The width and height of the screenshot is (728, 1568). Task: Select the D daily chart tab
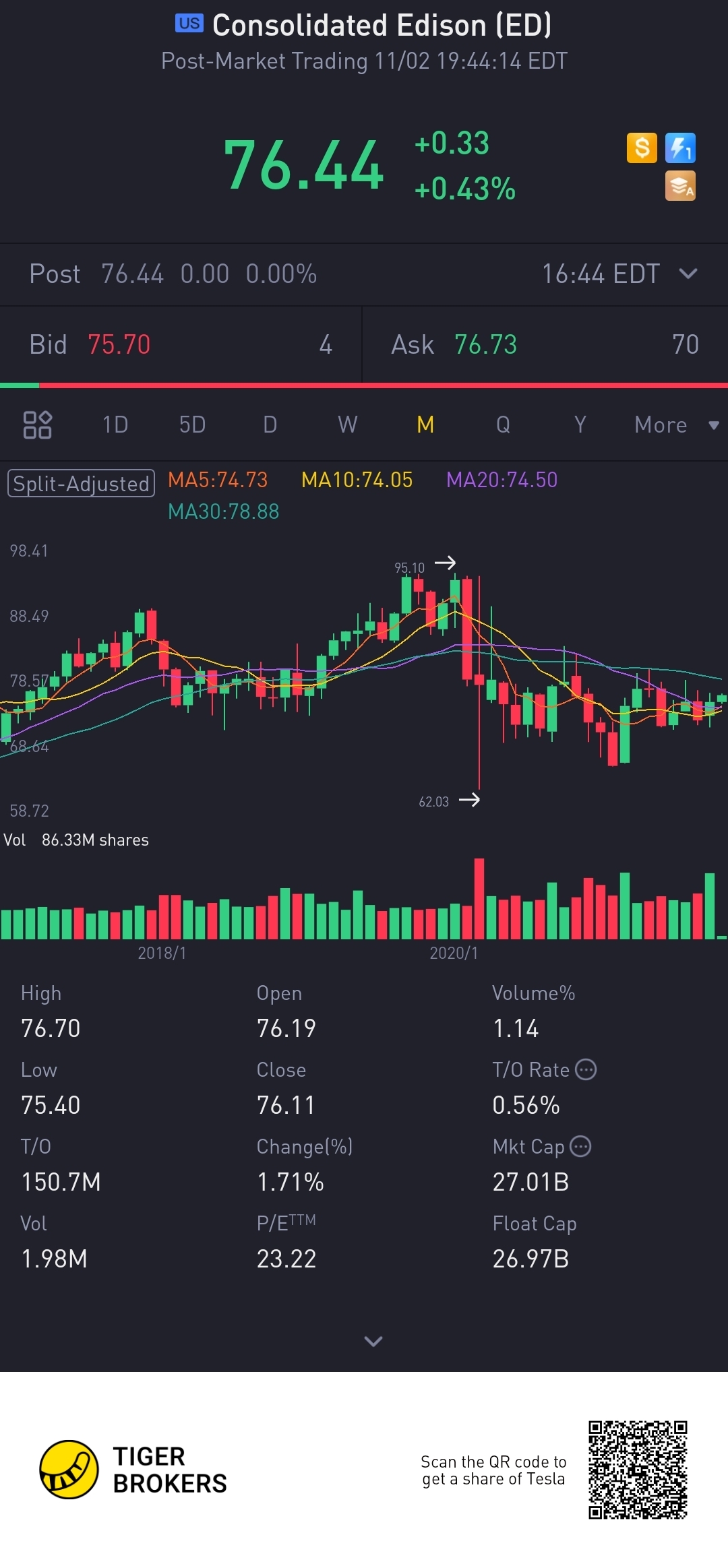tap(270, 425)
